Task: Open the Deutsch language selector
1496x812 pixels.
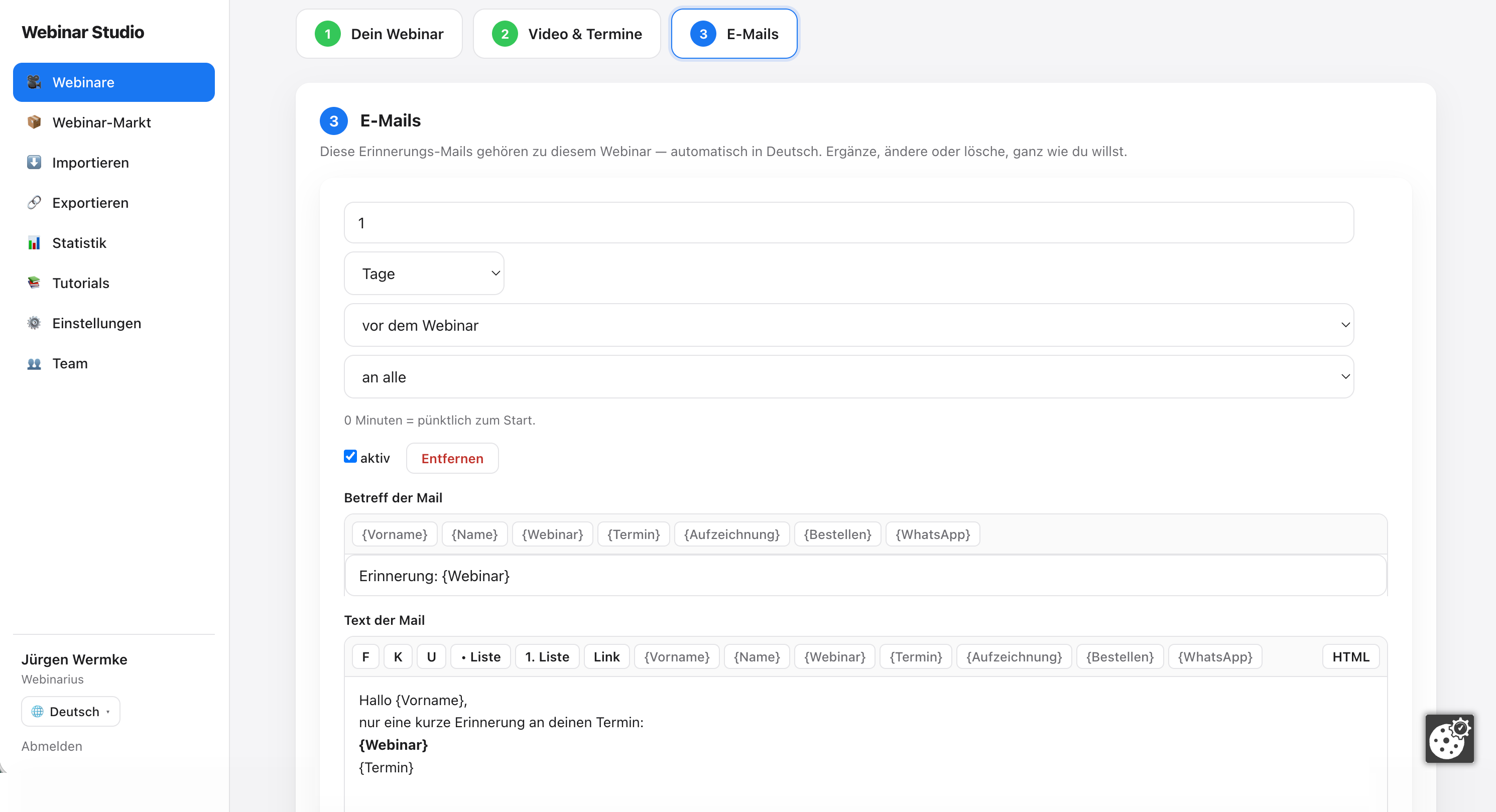Action: point(71,711)
